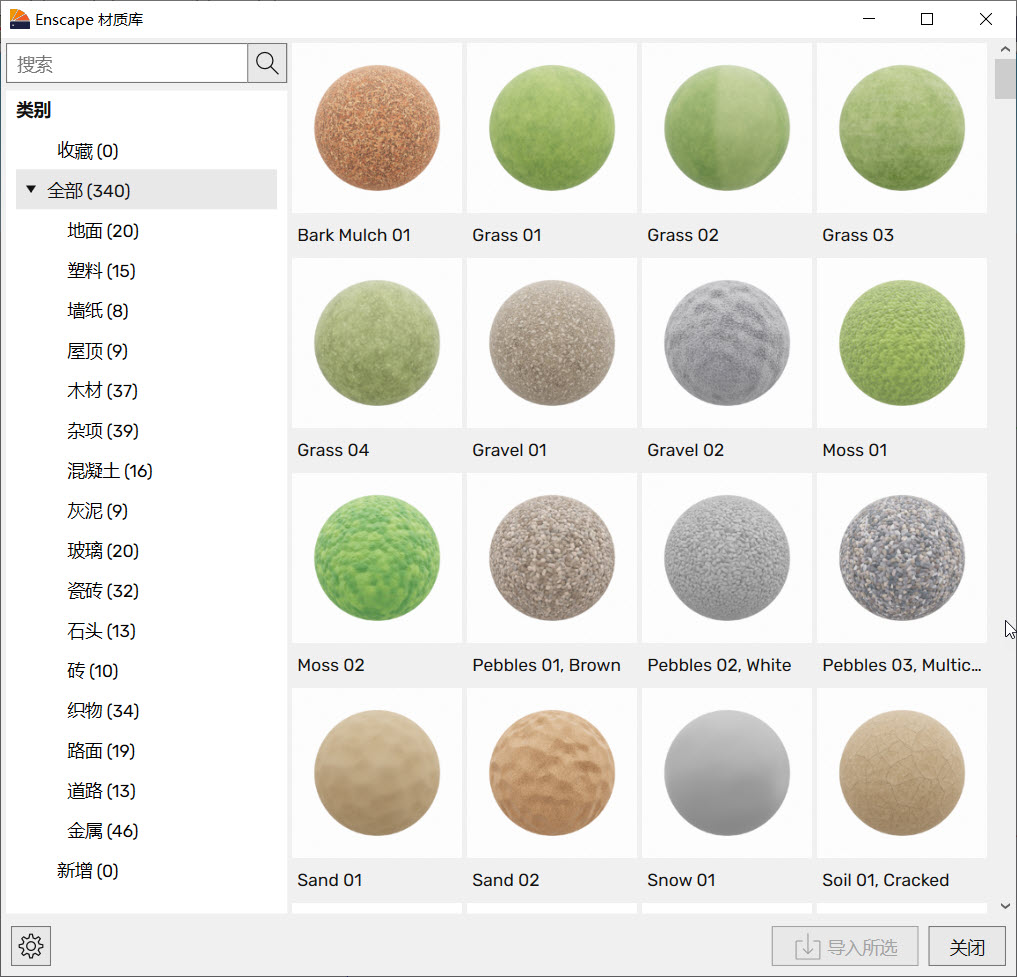Open the 杂项 (39) category

(103, 431)
